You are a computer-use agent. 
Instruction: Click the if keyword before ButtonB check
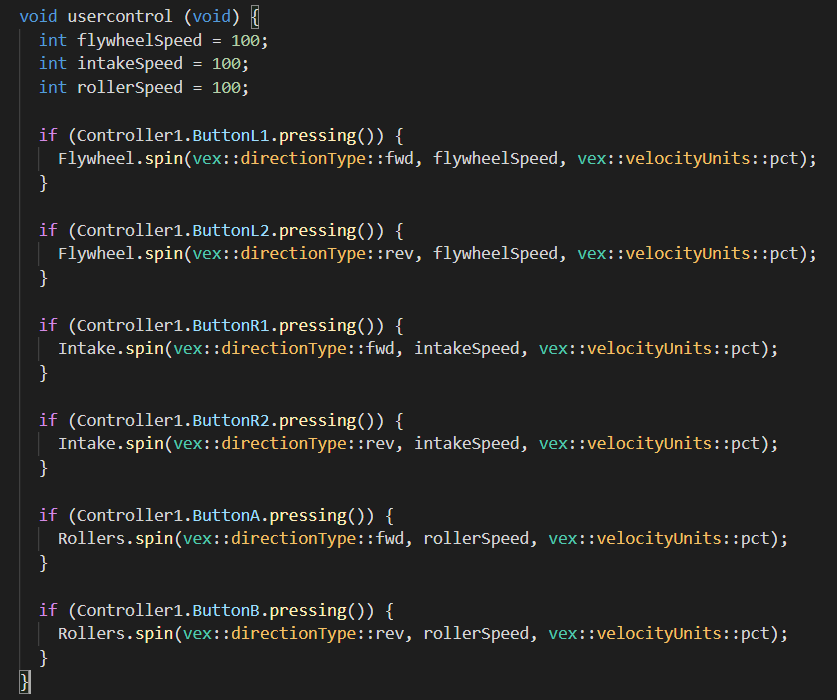[48, 611]
